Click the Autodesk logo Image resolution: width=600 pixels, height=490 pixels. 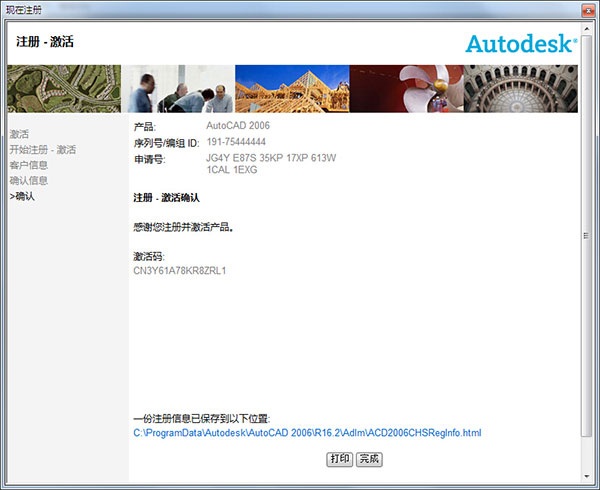pos(521,44)
